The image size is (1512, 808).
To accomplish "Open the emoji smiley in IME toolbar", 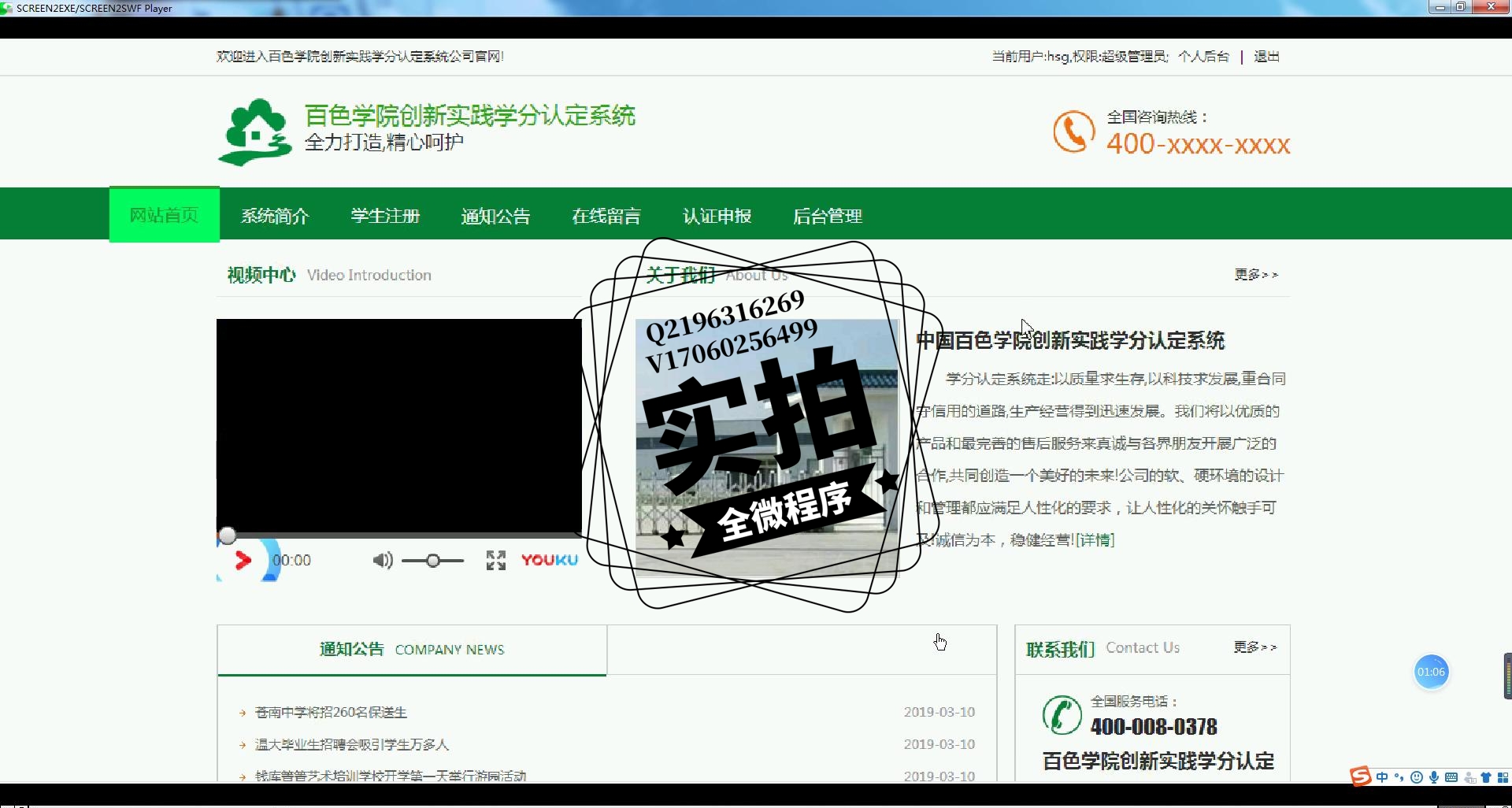I will pos(1417,777).
